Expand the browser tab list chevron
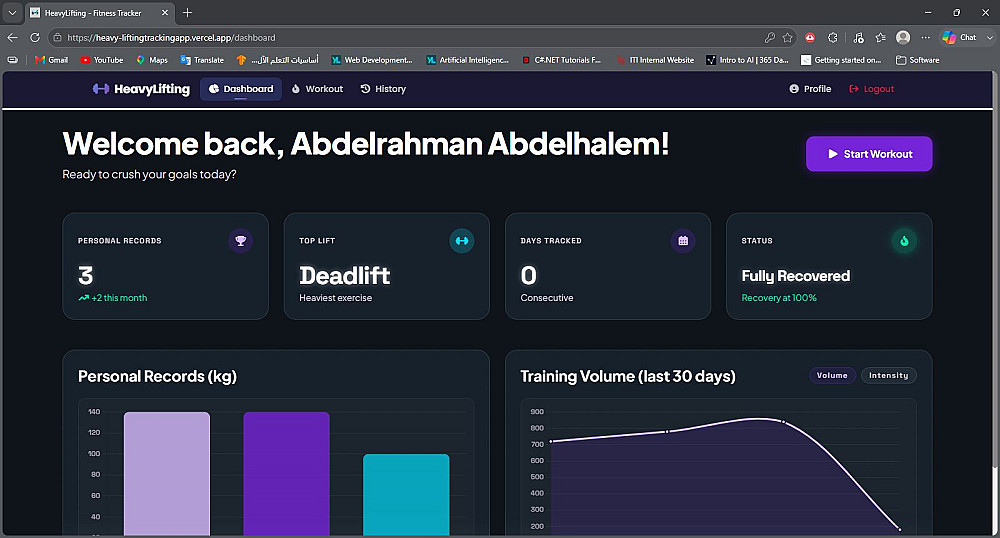 (11, 13)
